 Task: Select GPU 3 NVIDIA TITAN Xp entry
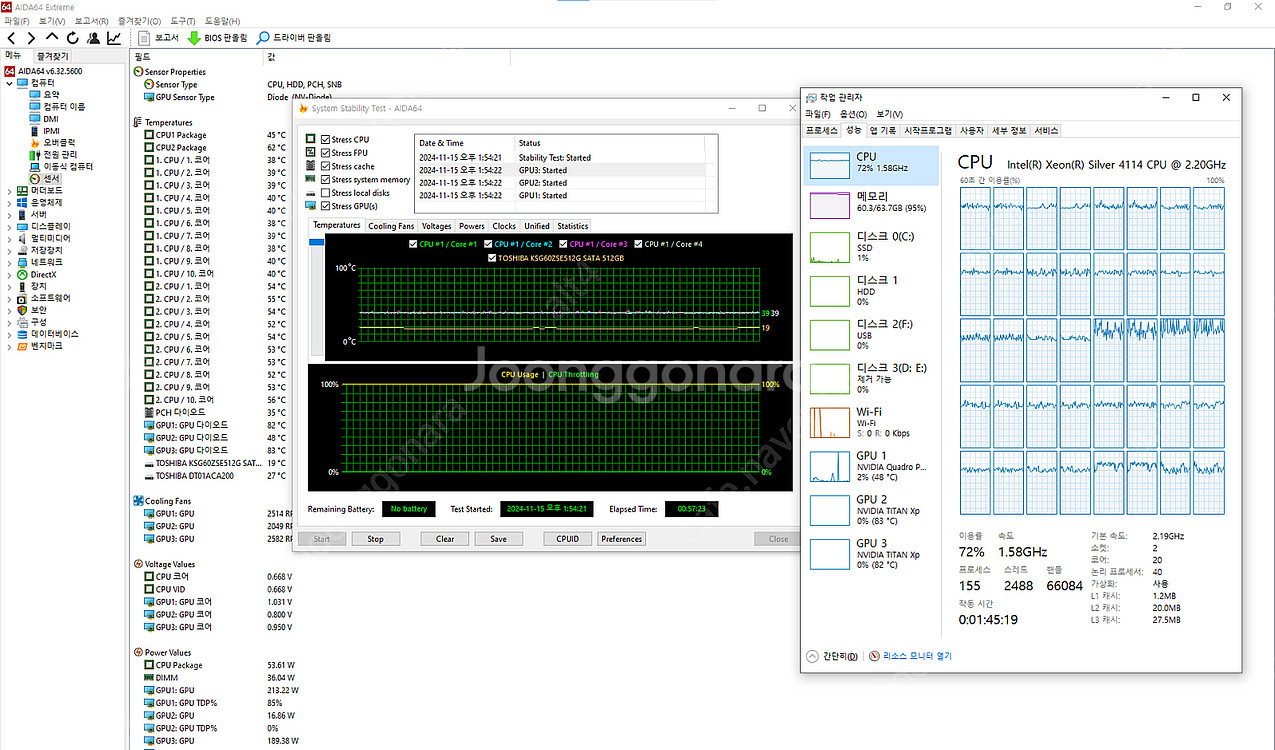click(x=871, y=554)
